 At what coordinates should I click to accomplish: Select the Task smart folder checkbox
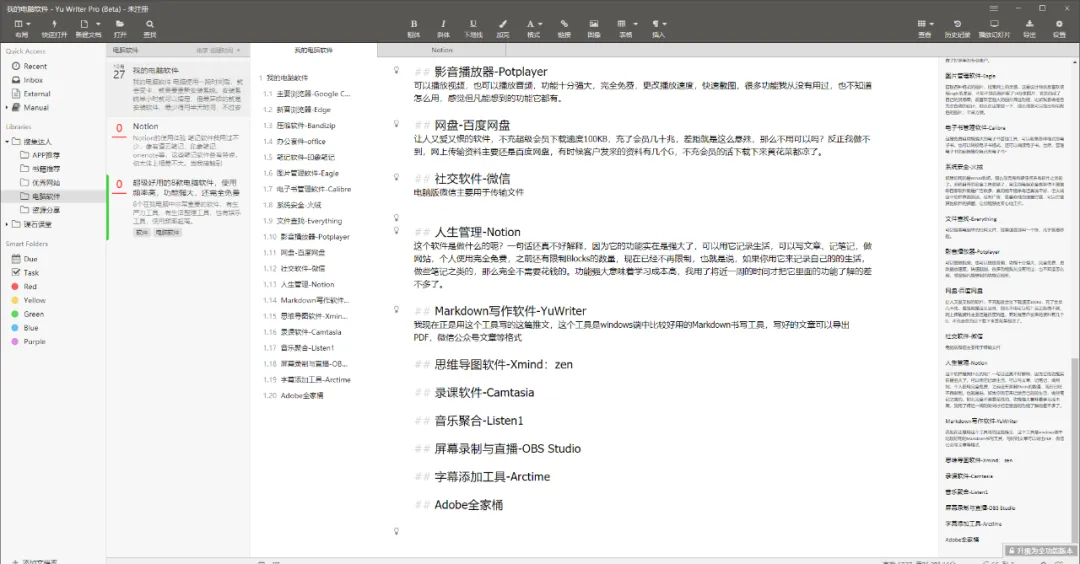click(x=16, y=273)
